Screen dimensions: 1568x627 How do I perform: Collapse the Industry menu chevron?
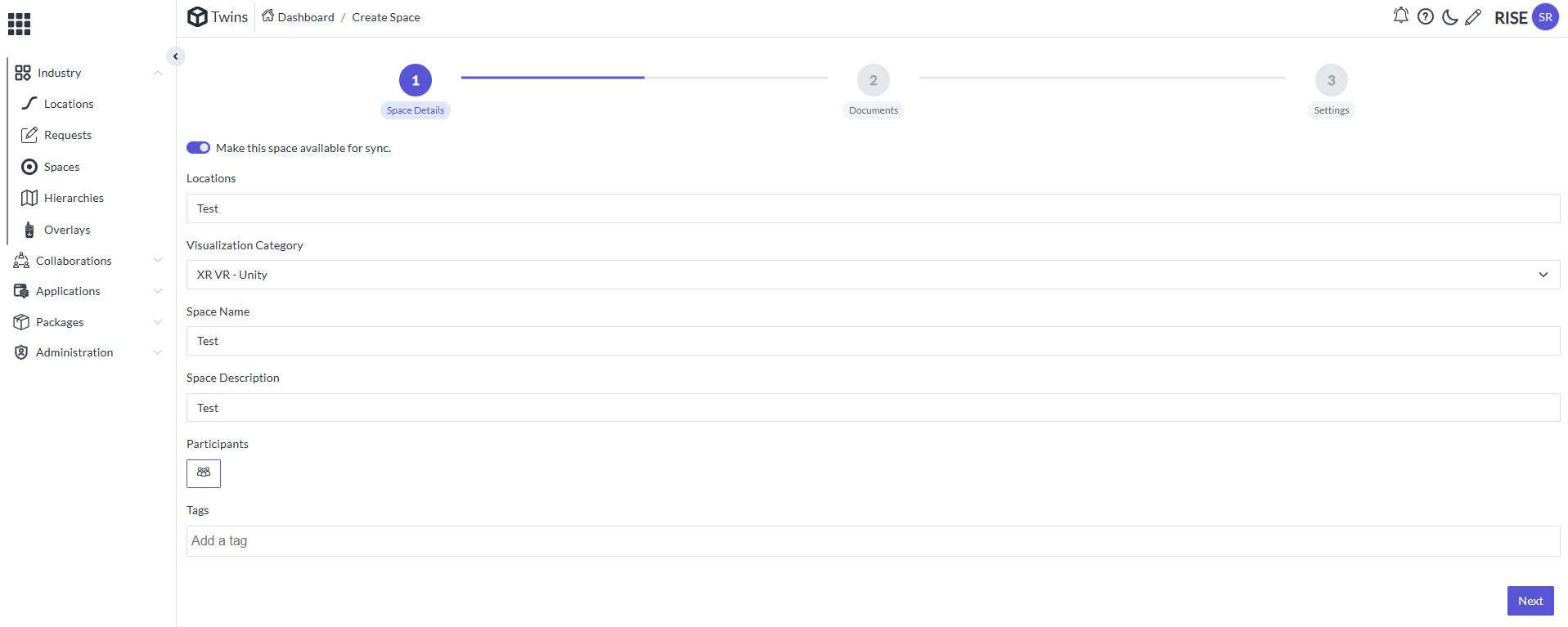point(158,73)
